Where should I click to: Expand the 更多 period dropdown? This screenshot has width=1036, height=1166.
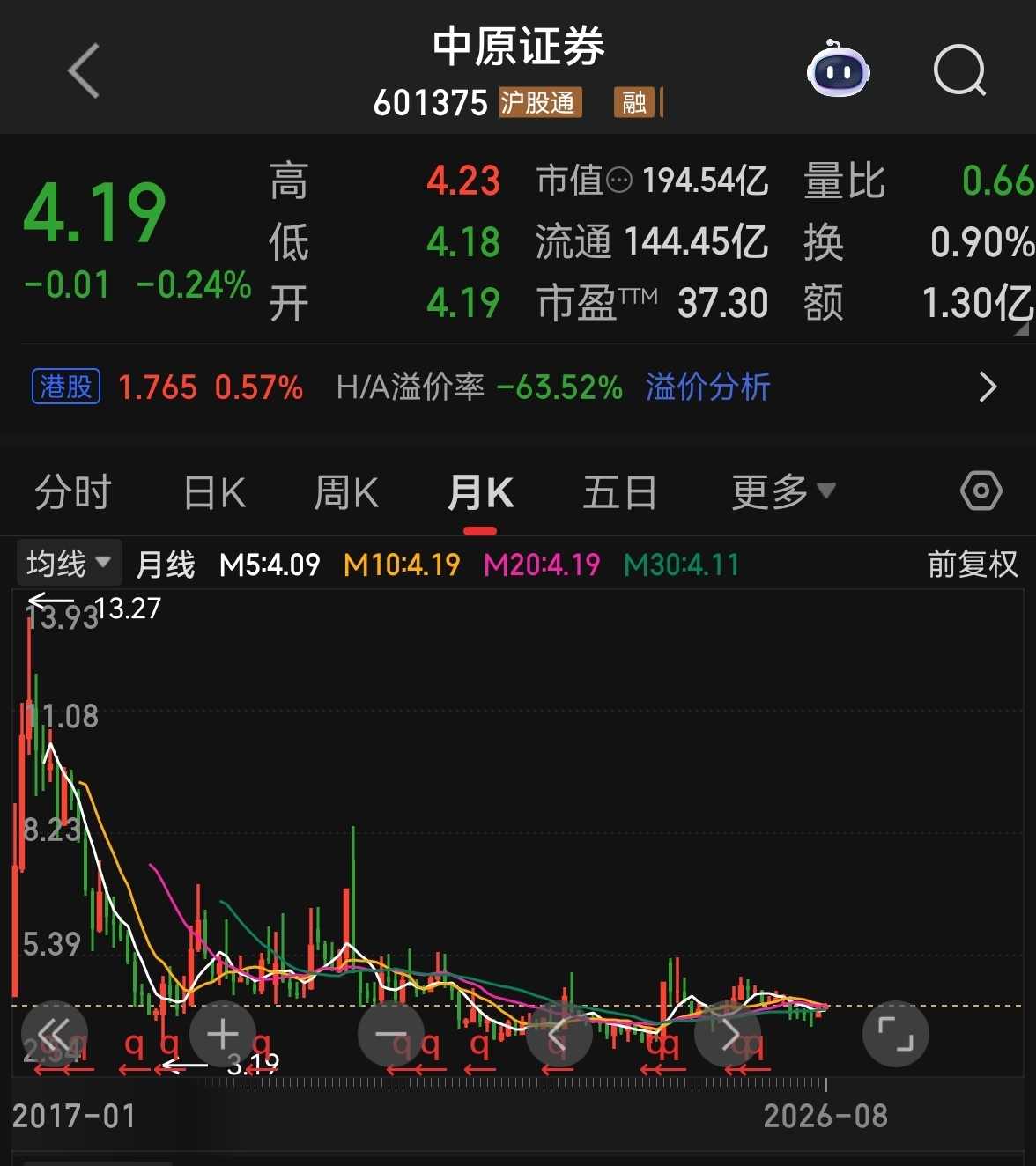[783, 491]
